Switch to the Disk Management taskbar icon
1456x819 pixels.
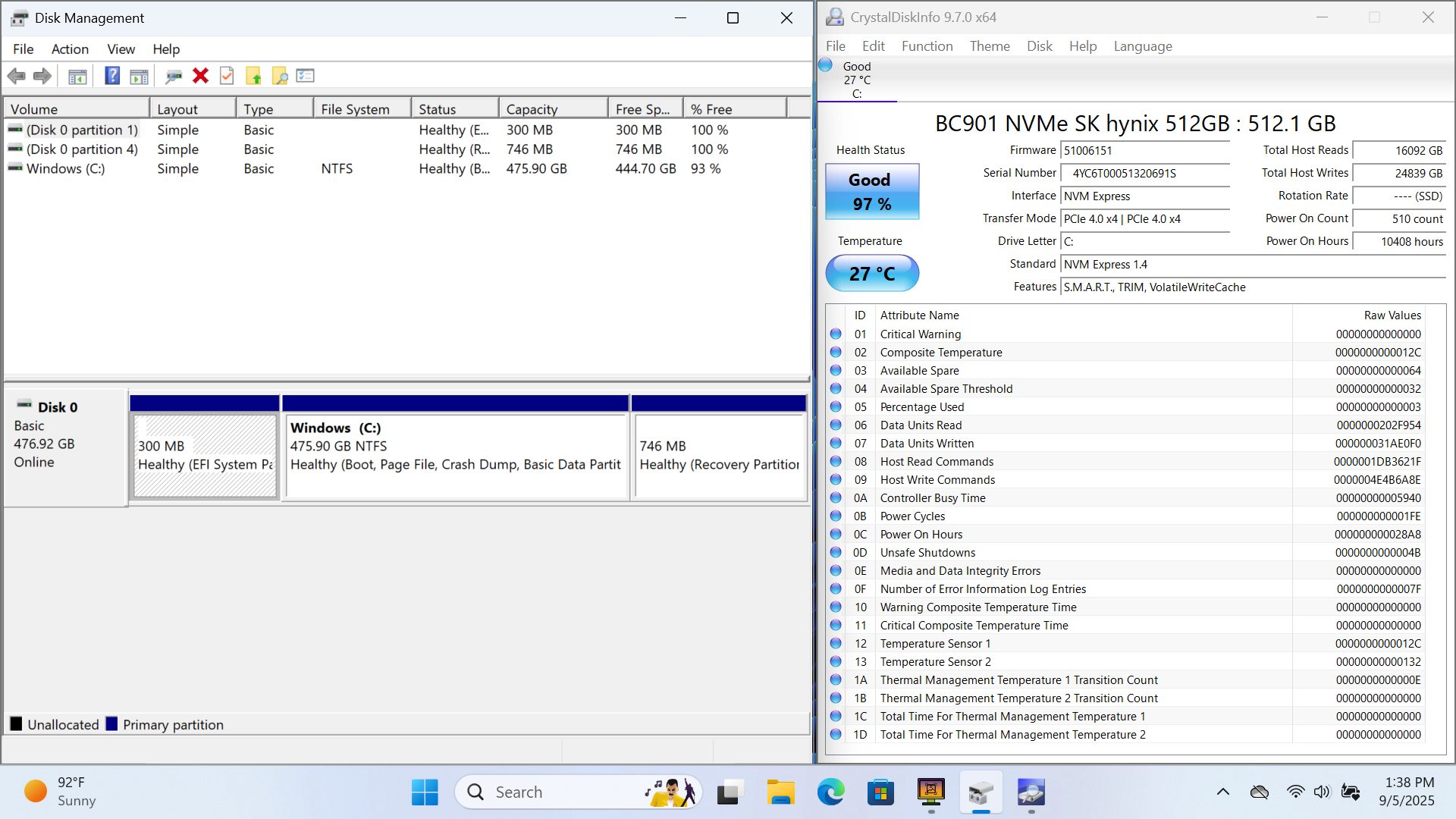[981, 792]
